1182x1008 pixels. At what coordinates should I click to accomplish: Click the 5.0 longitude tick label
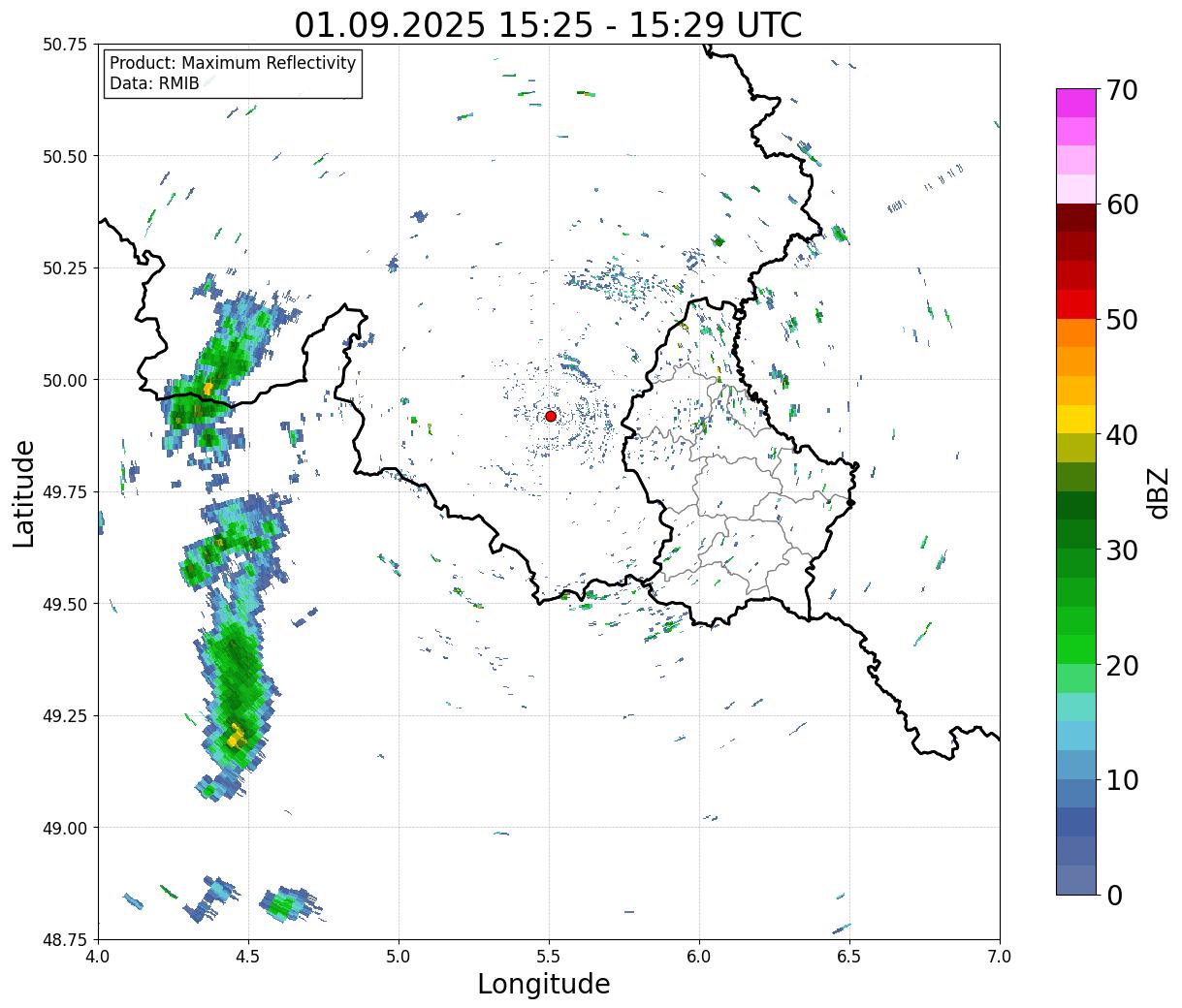coord(399,957)
